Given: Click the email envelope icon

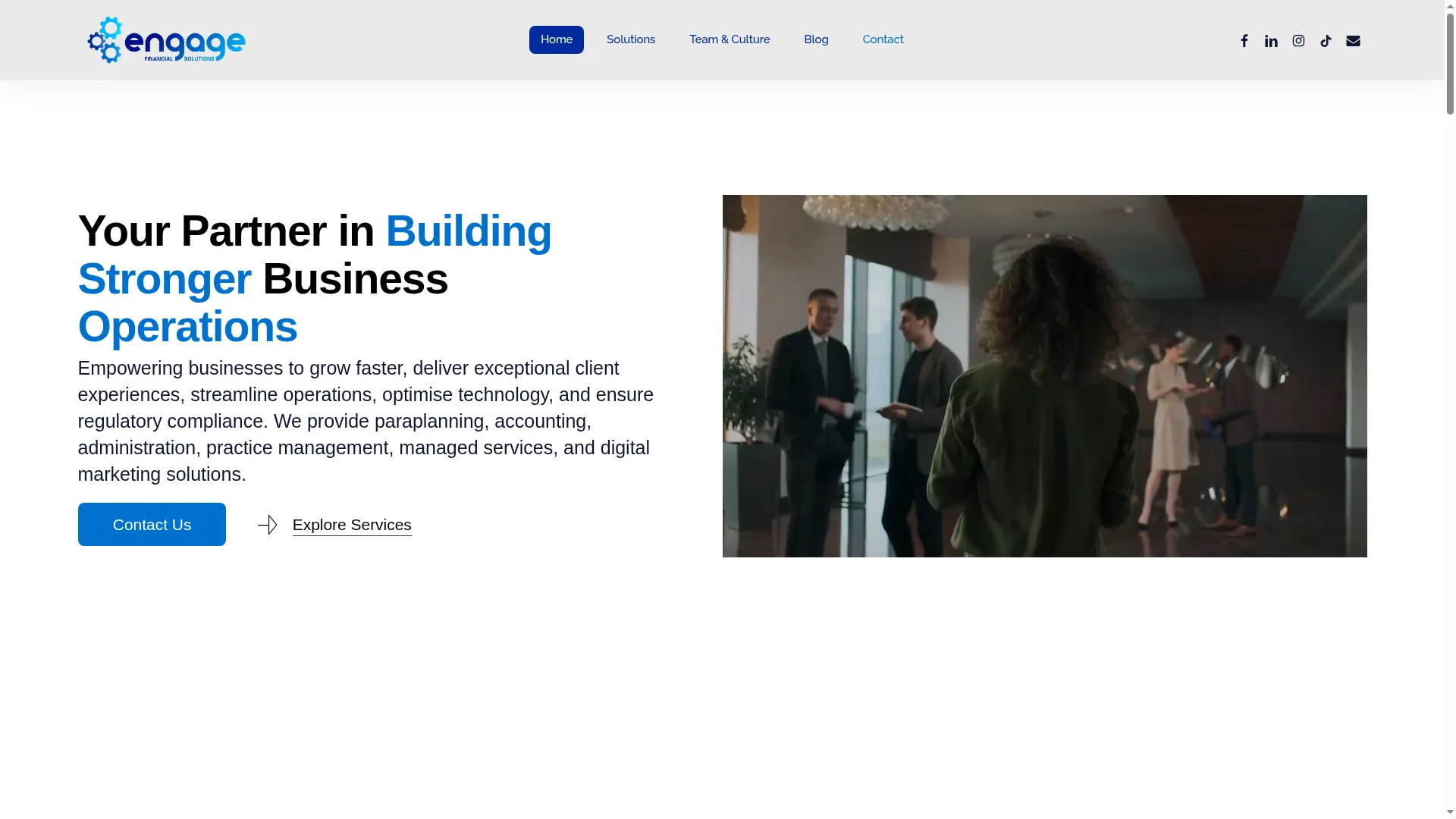Looking at the screenshot, I should 1353,41.
